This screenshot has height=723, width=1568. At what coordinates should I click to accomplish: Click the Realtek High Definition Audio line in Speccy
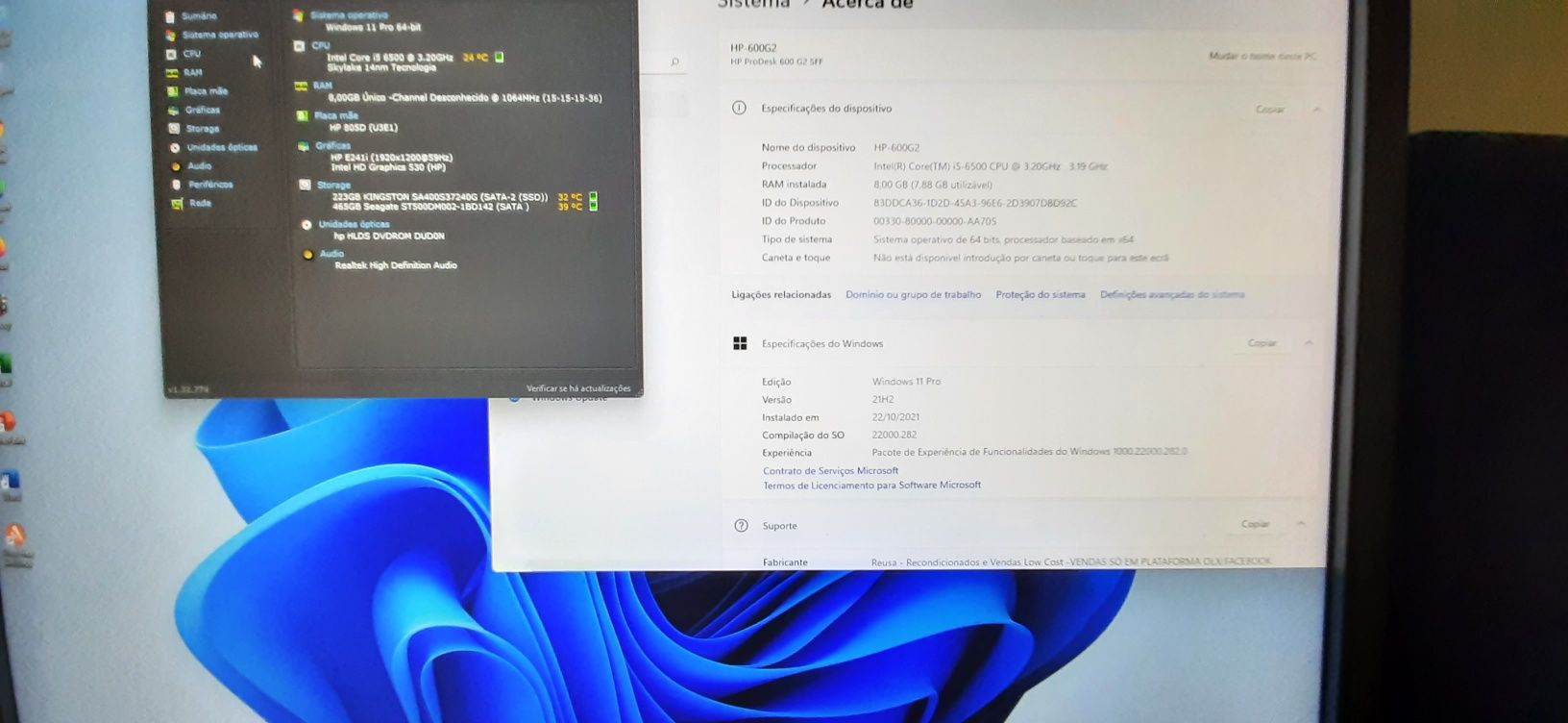coord(396,265)
